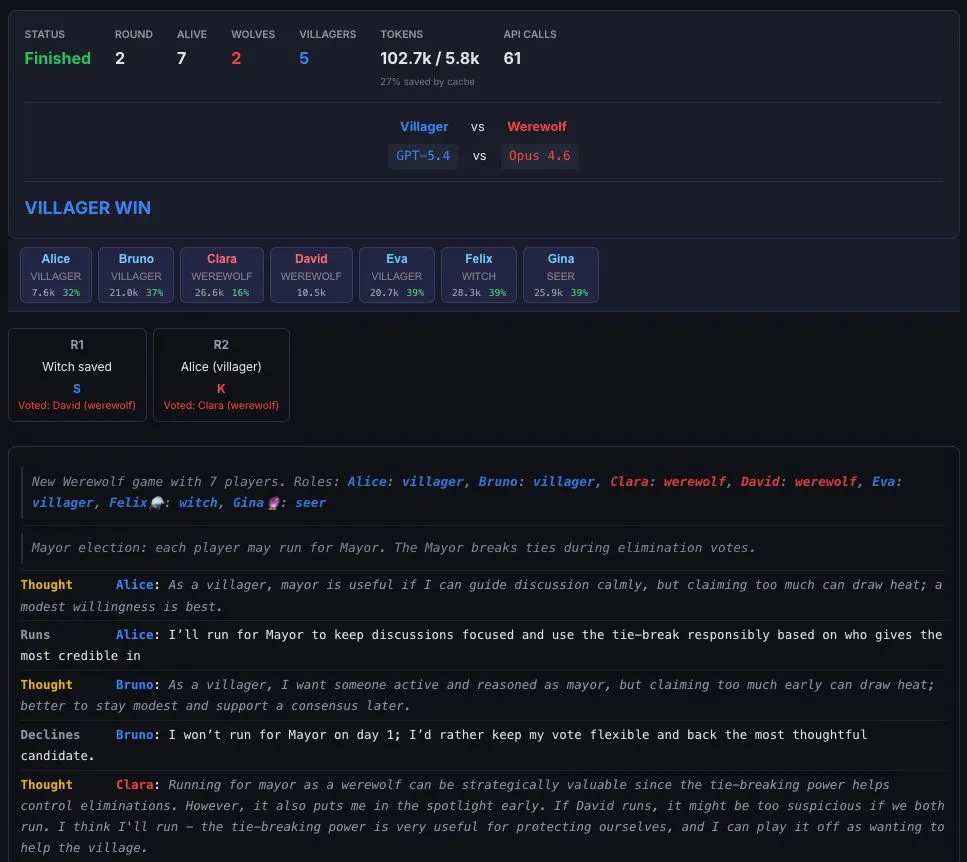Click the Voted: David (werewolf) entry

coord(77,405)
